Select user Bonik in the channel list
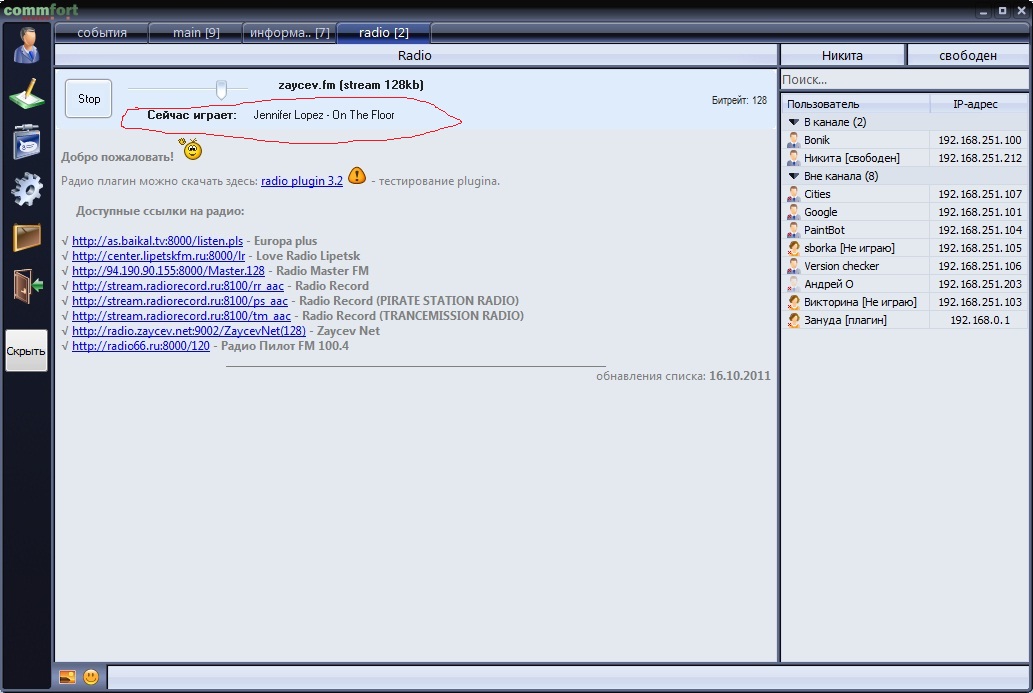1033x693 pixels. [816, 140]
